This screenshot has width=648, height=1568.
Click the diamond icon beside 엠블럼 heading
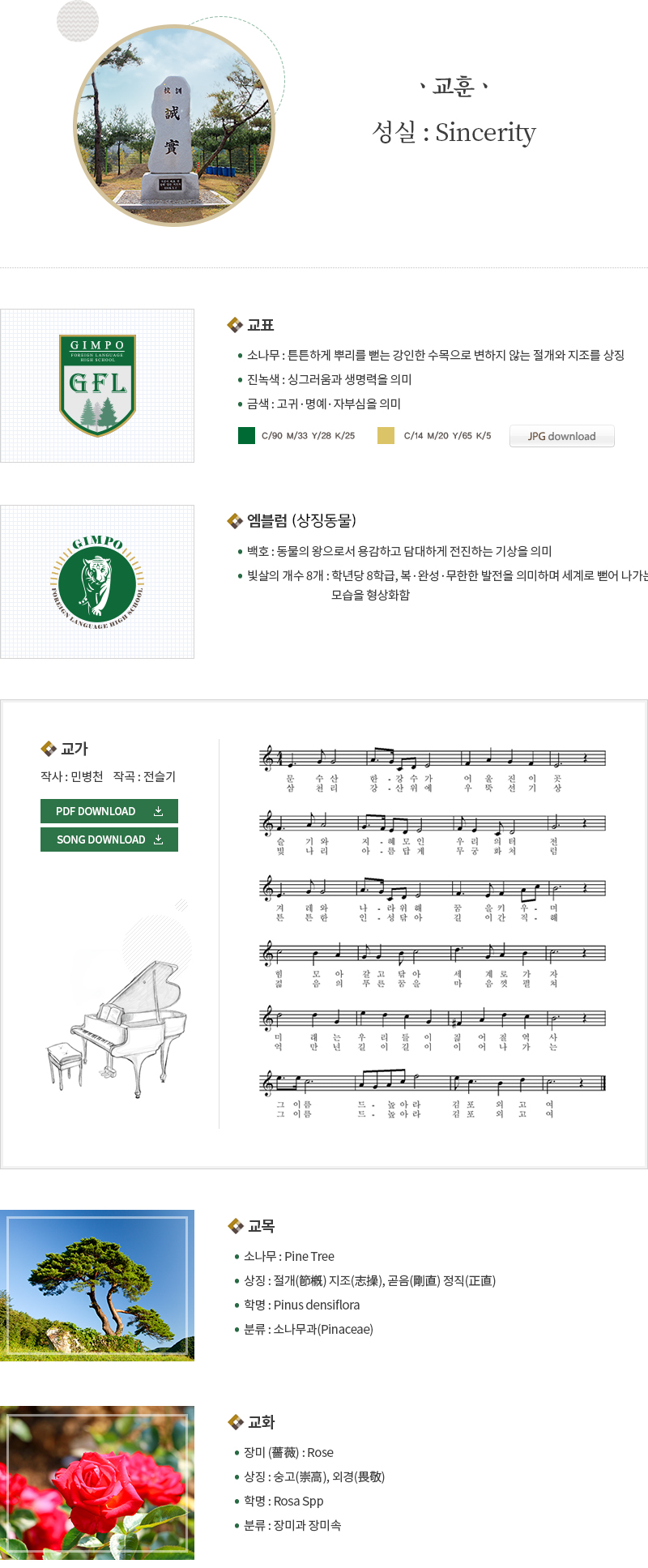click(x=235, y=520)
